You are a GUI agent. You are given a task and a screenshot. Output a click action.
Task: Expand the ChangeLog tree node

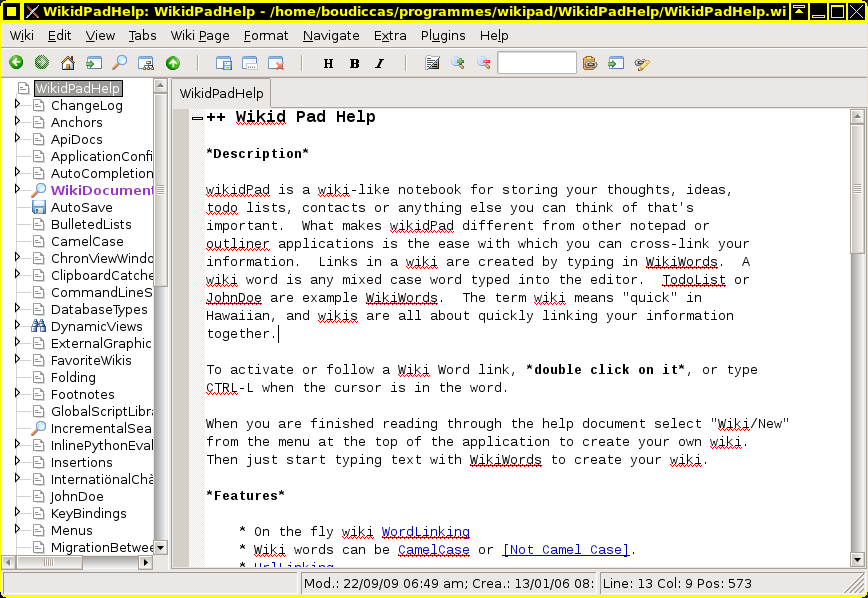17,104
